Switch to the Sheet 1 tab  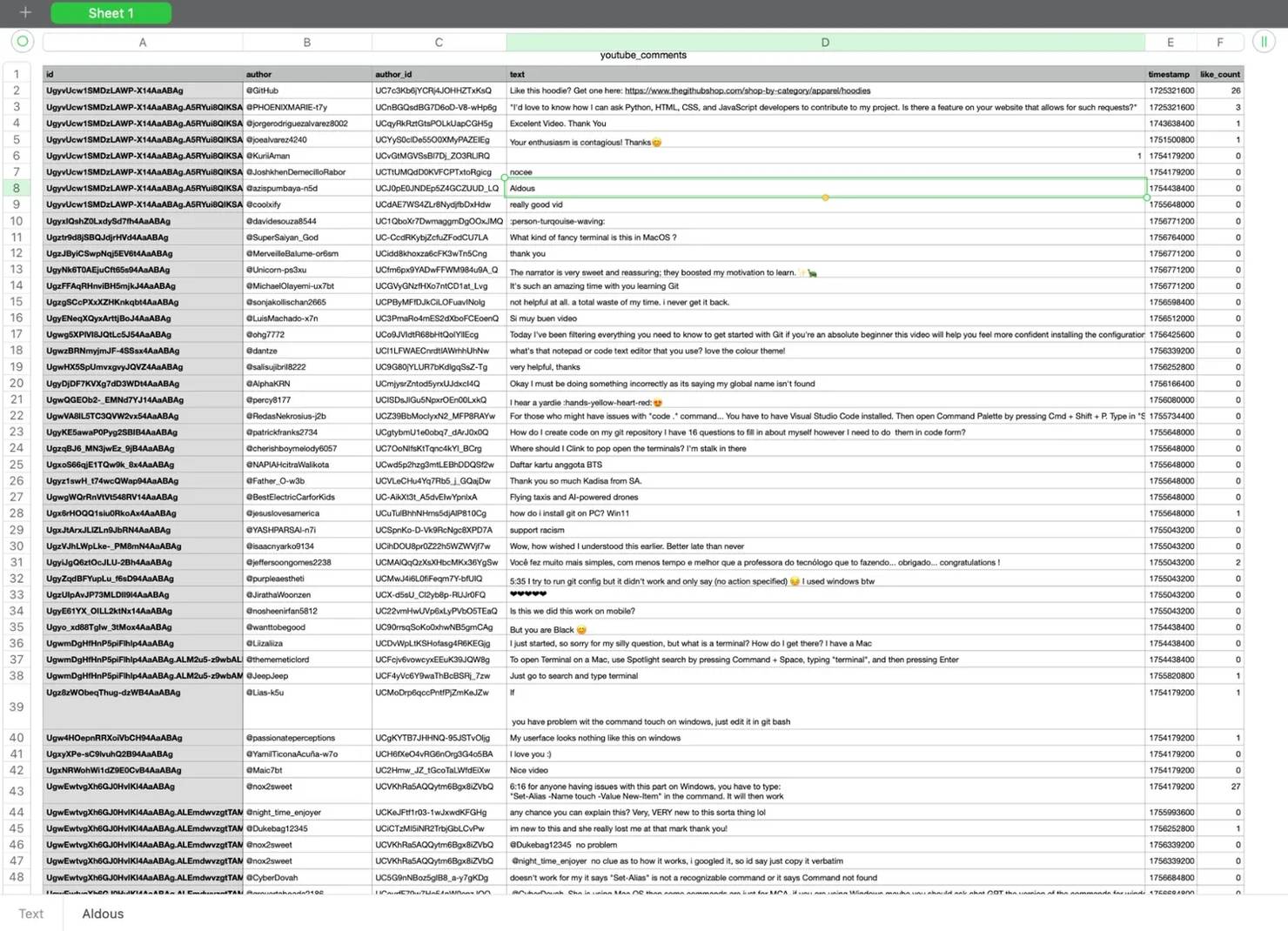111,13
